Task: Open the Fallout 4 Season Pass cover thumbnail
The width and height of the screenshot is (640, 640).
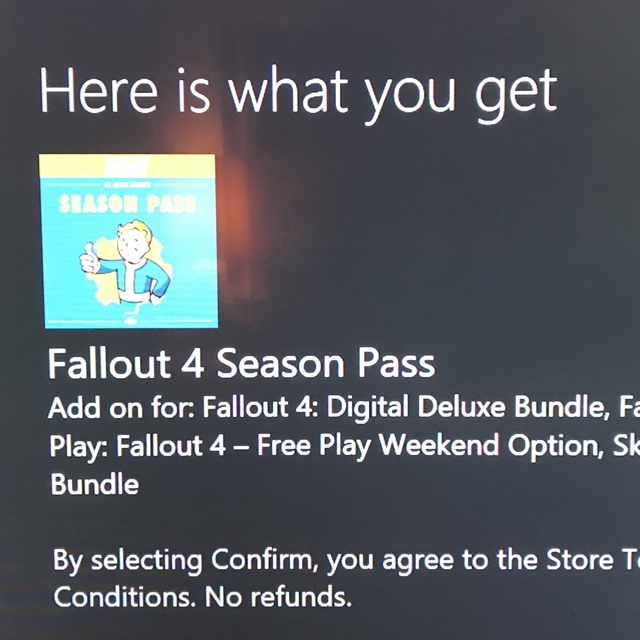Action: tap(129, 241)
